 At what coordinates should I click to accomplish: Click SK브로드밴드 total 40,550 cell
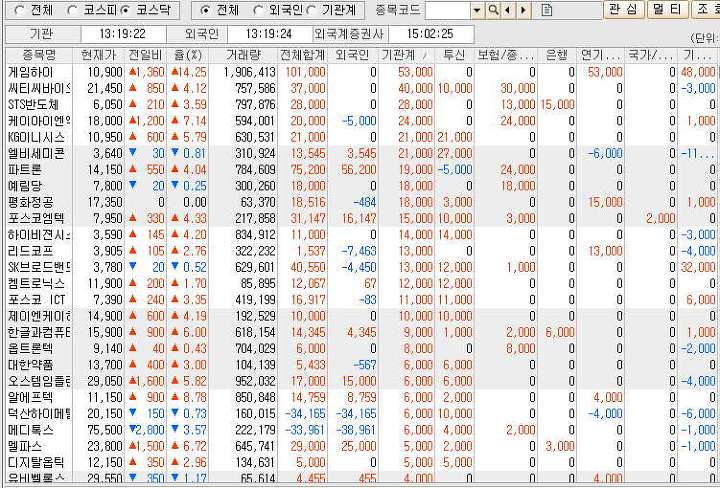[x=308, y=267]
